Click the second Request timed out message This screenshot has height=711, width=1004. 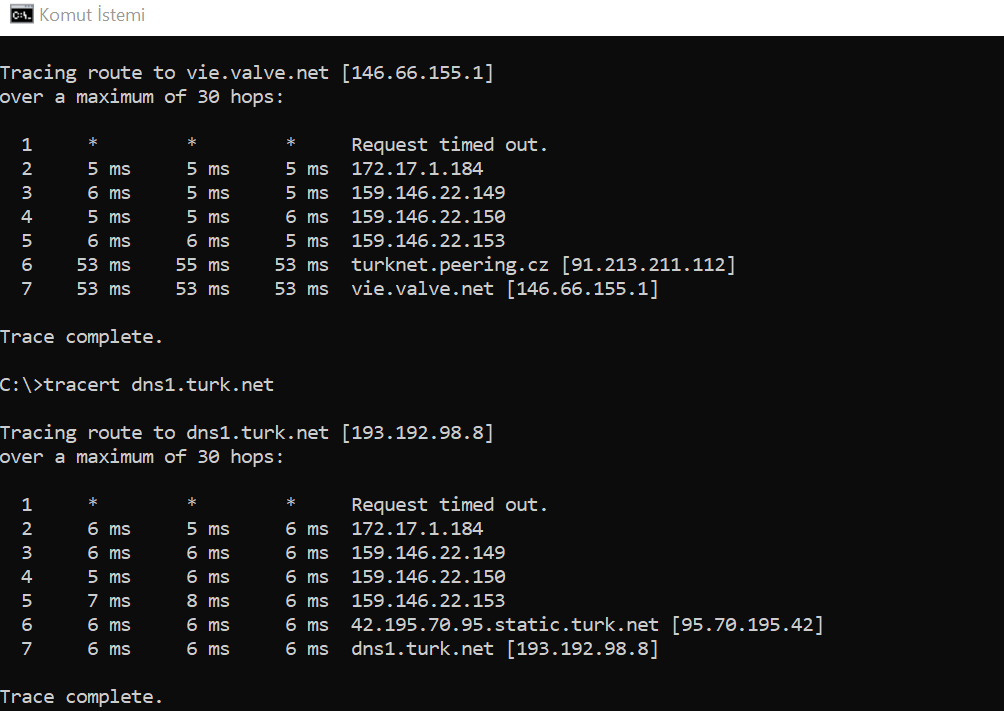click(x=449, y=505)
